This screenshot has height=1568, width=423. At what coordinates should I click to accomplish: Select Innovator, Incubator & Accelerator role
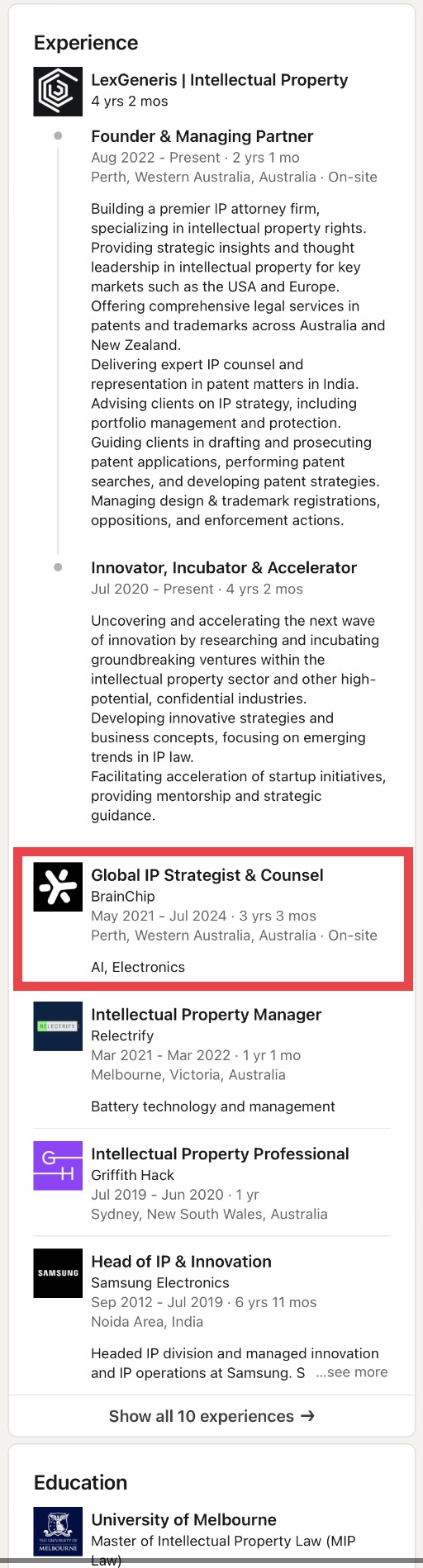point(224,568)
